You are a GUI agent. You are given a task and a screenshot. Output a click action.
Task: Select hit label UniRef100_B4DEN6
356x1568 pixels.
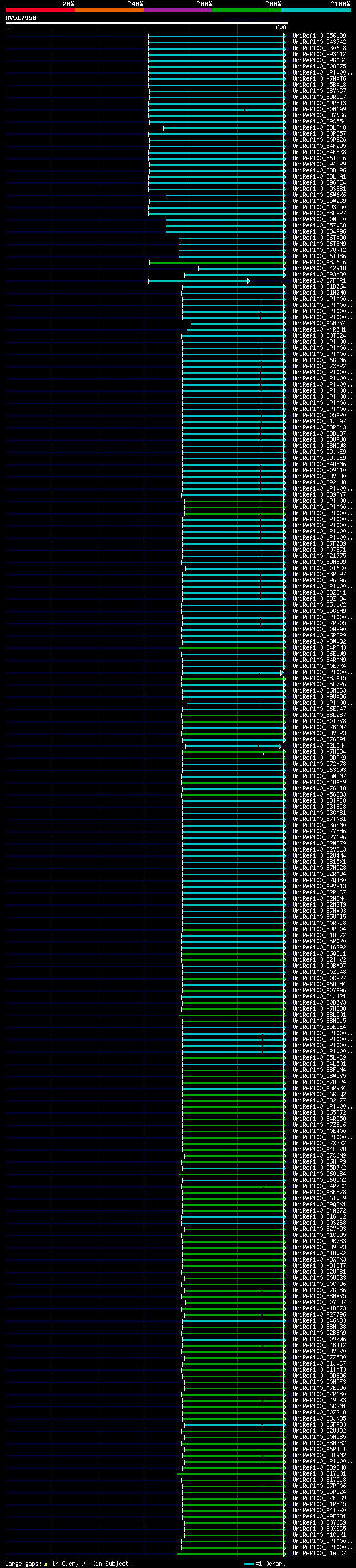319,464
